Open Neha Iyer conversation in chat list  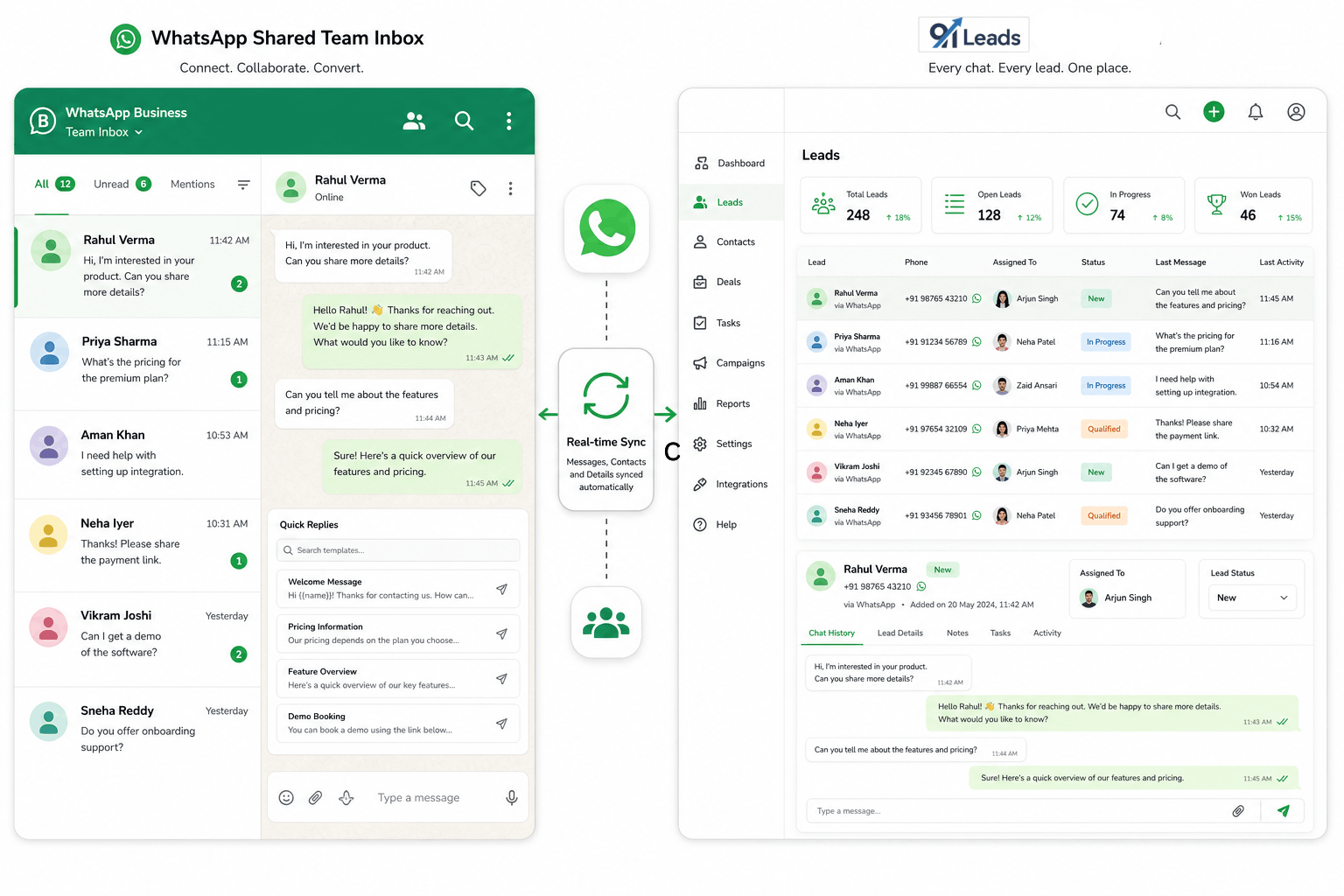(137, 545)
